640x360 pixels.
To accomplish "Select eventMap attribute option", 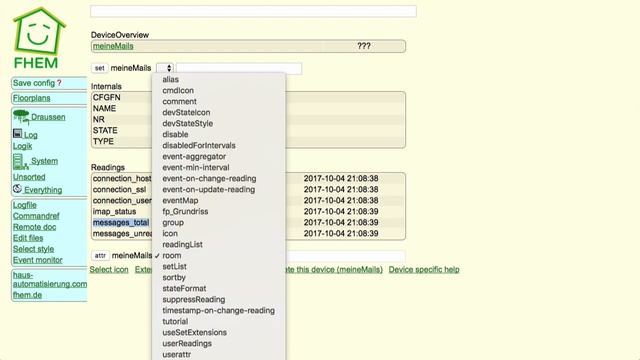I will pos(180,201).
